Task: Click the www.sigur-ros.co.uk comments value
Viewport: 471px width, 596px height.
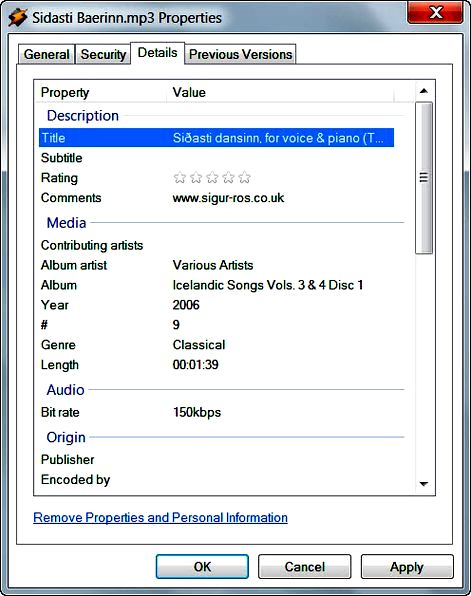Action: click(x=228, y=198)
